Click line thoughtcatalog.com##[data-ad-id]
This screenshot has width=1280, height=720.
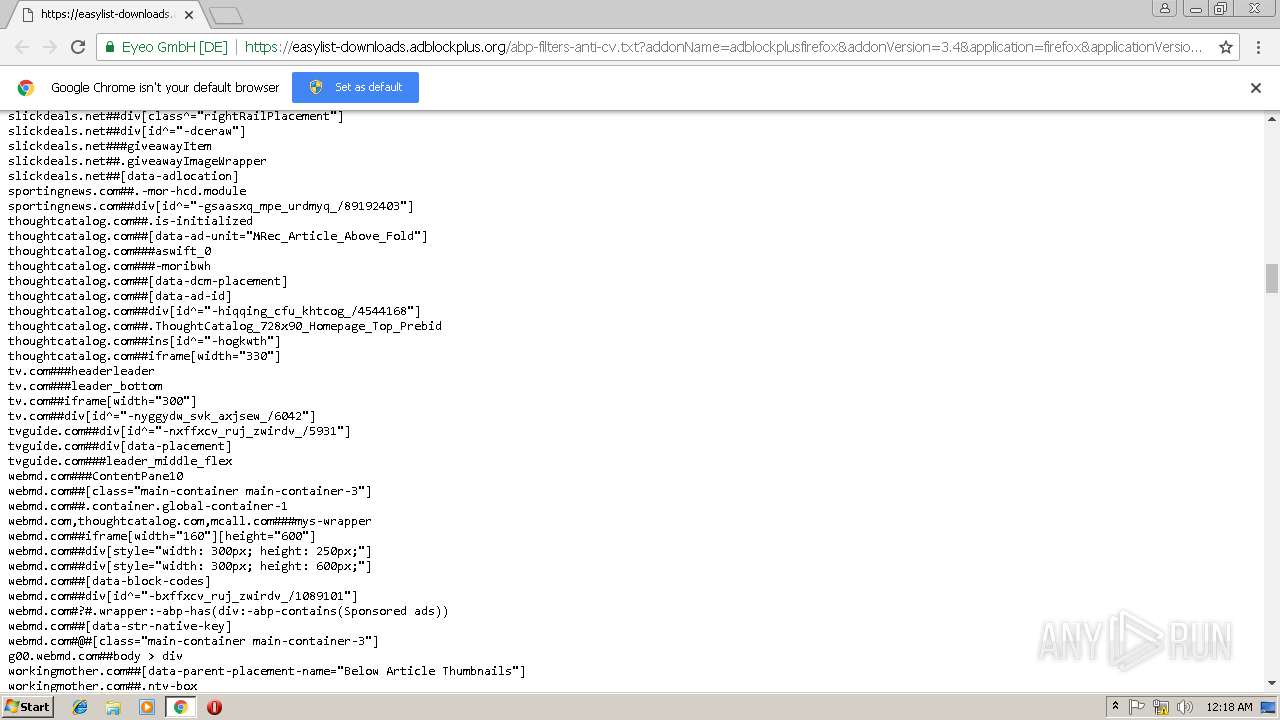[120, 296]
